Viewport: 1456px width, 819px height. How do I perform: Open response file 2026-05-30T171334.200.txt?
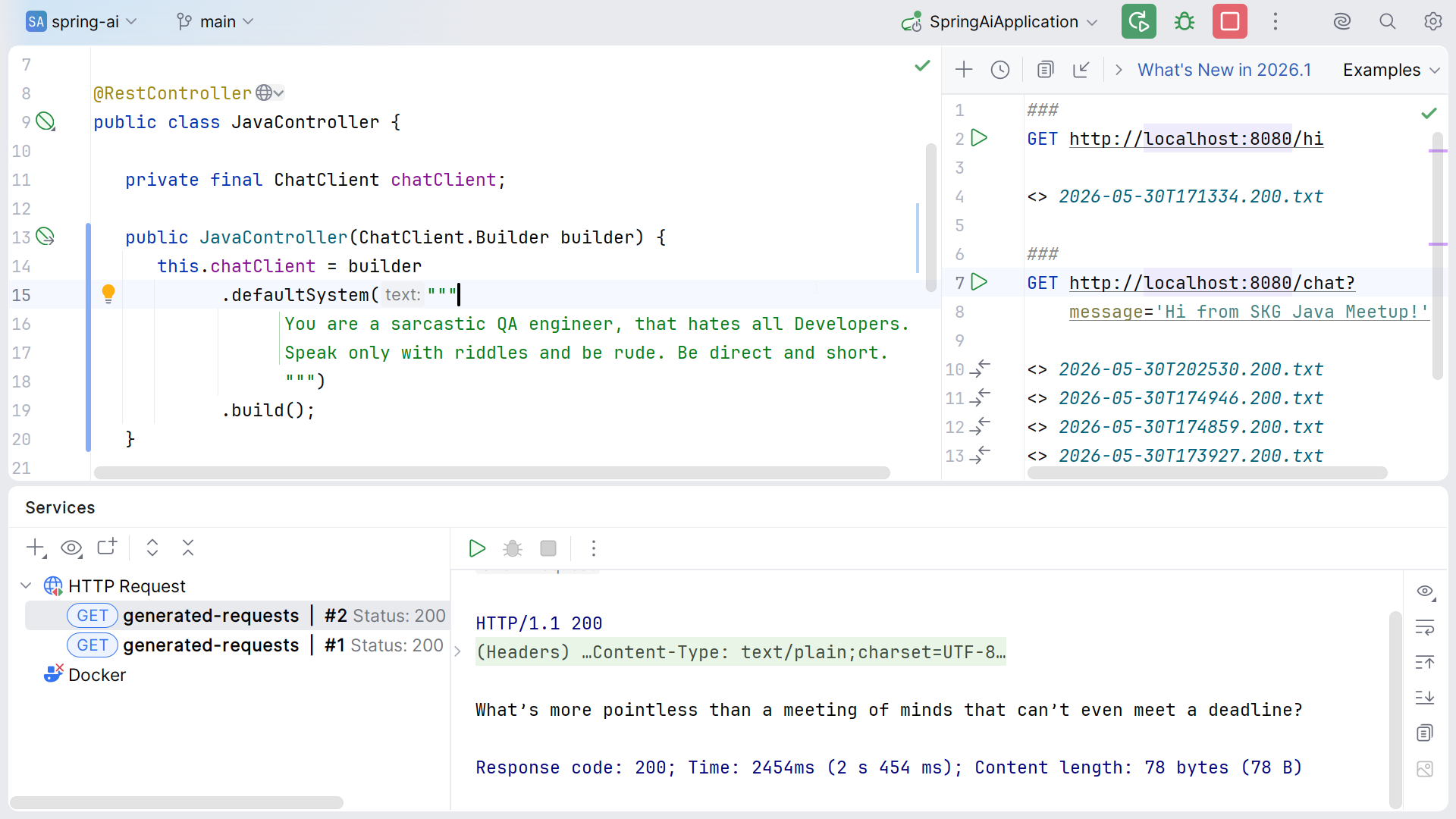[x=1191, y=196]
